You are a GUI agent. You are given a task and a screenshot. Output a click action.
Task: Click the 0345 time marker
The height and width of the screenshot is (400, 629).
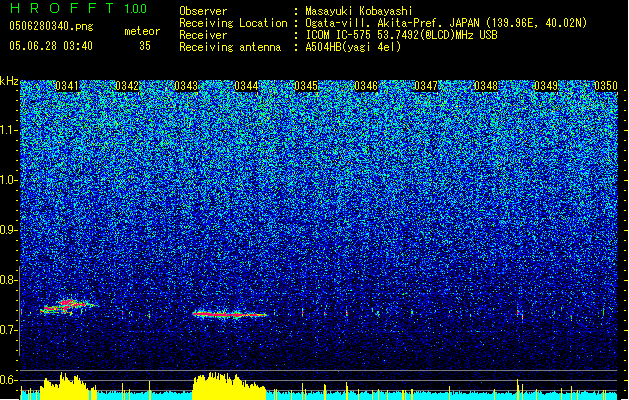[306, 86]
